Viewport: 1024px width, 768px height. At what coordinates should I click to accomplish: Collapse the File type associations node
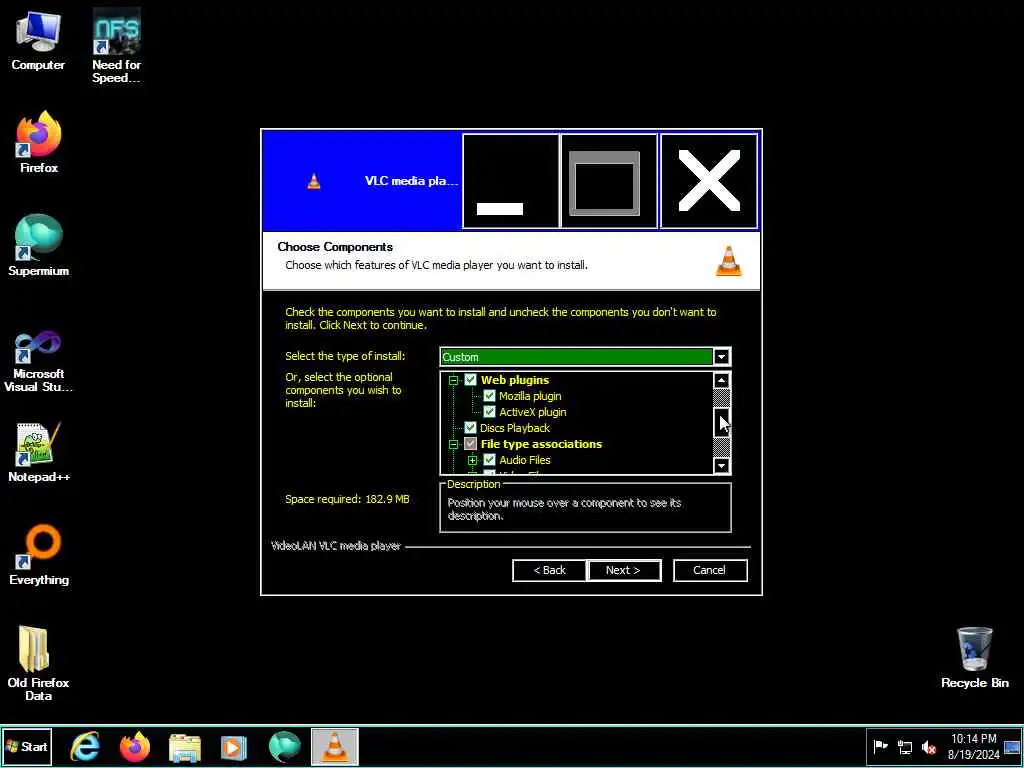(453, 444)
